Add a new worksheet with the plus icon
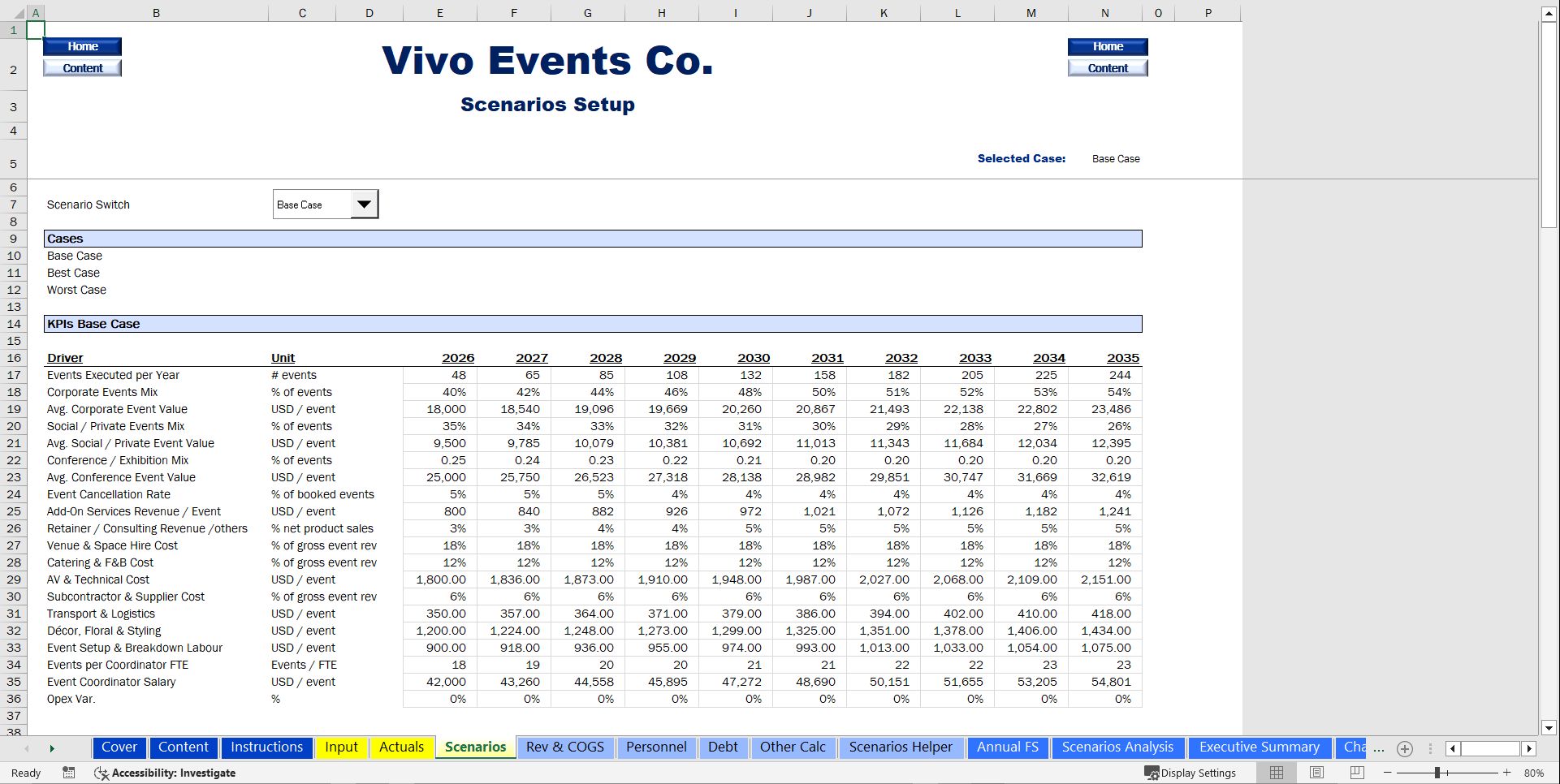This screenshot has width=1560, height=784. [x=1405, y=748]
